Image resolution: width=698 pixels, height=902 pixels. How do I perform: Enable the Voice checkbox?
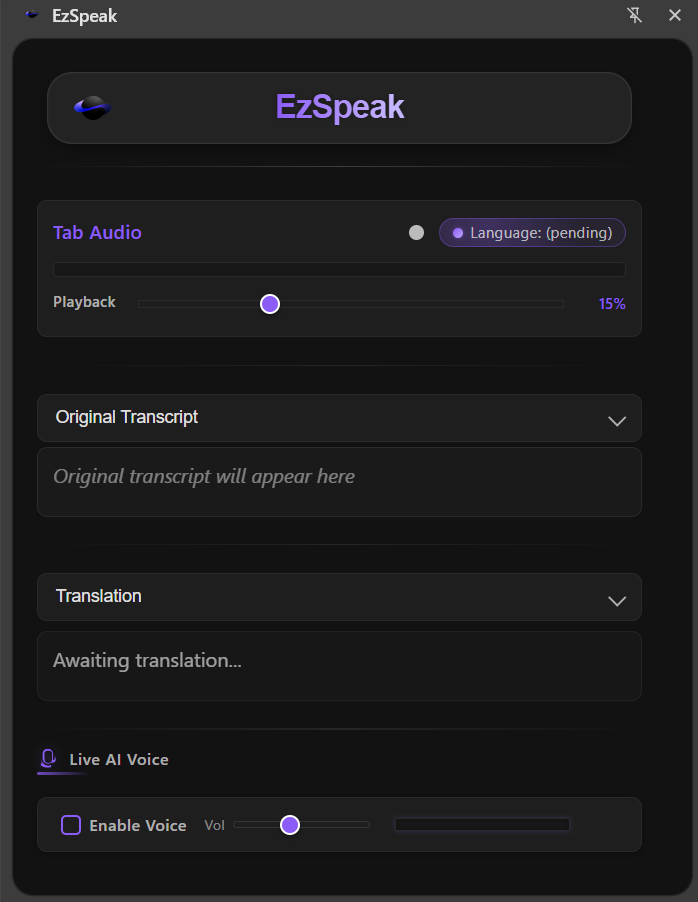click(71, 825)
